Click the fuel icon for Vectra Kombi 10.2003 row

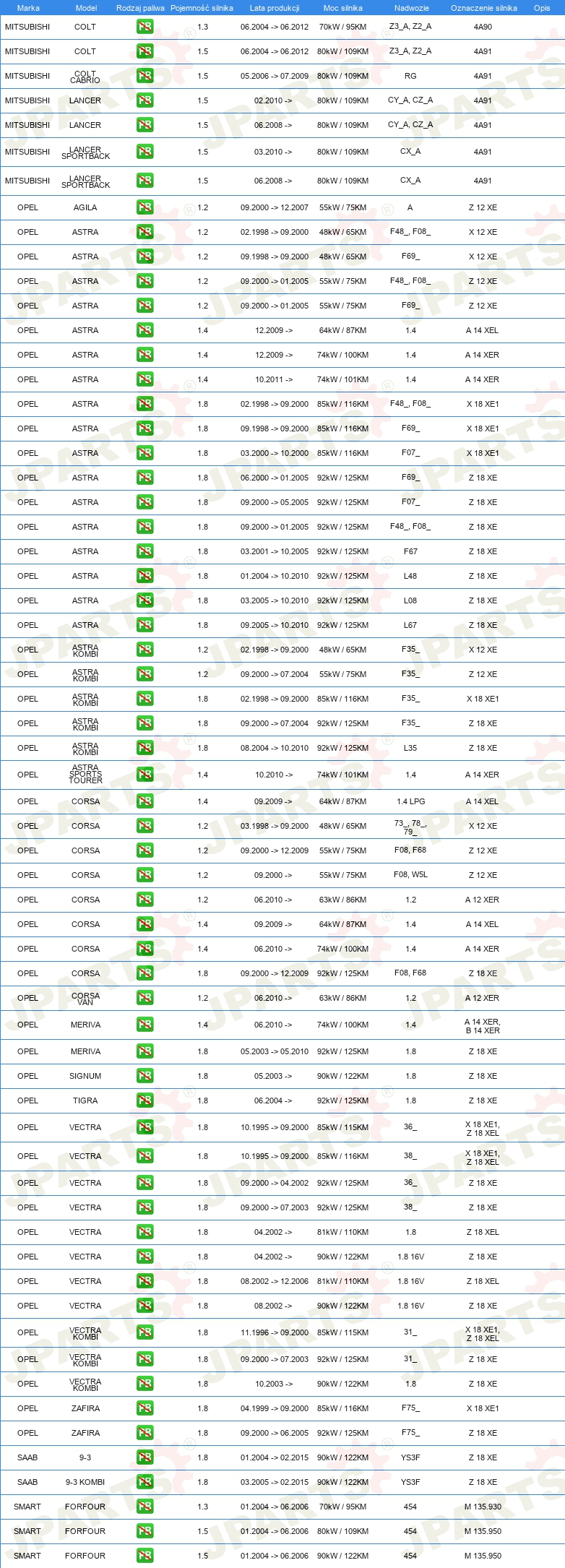pos(145,1384)
